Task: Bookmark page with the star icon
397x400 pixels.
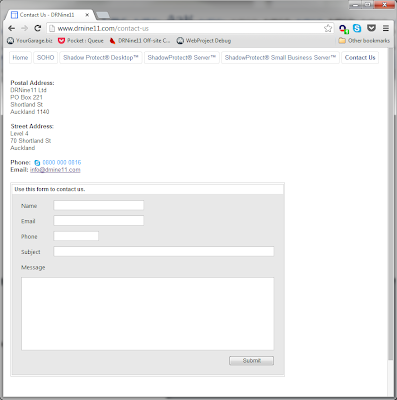Action: coord(328,28)
